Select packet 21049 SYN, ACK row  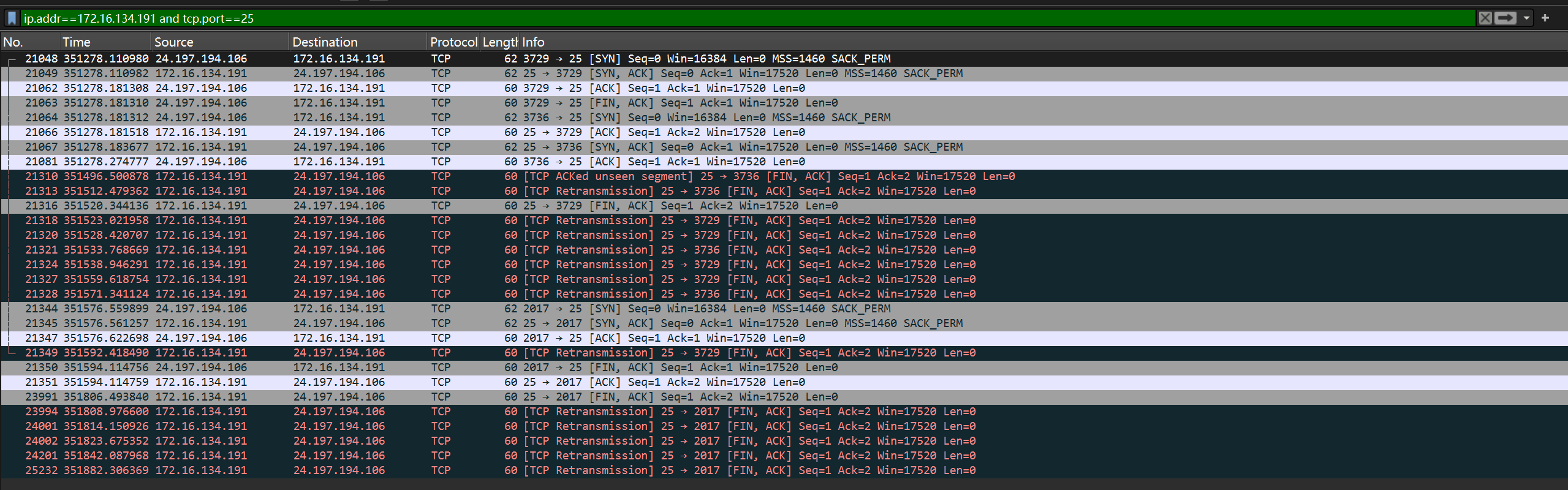784,73
